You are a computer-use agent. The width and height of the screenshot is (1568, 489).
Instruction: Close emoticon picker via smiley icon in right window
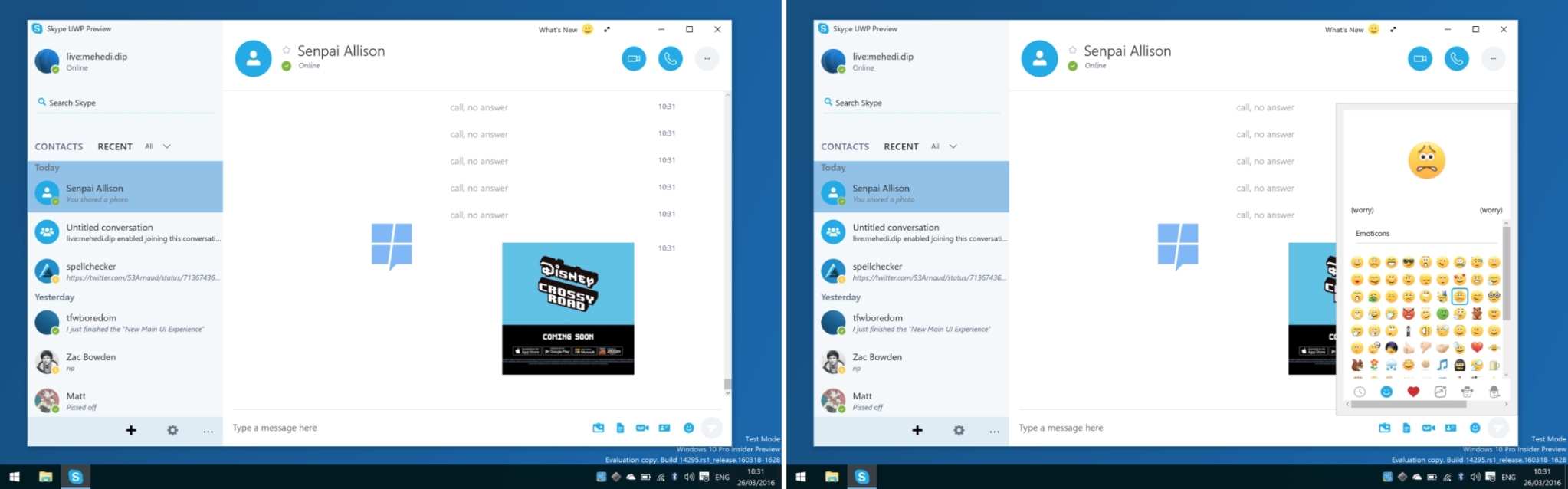(x=1475, y=428)
